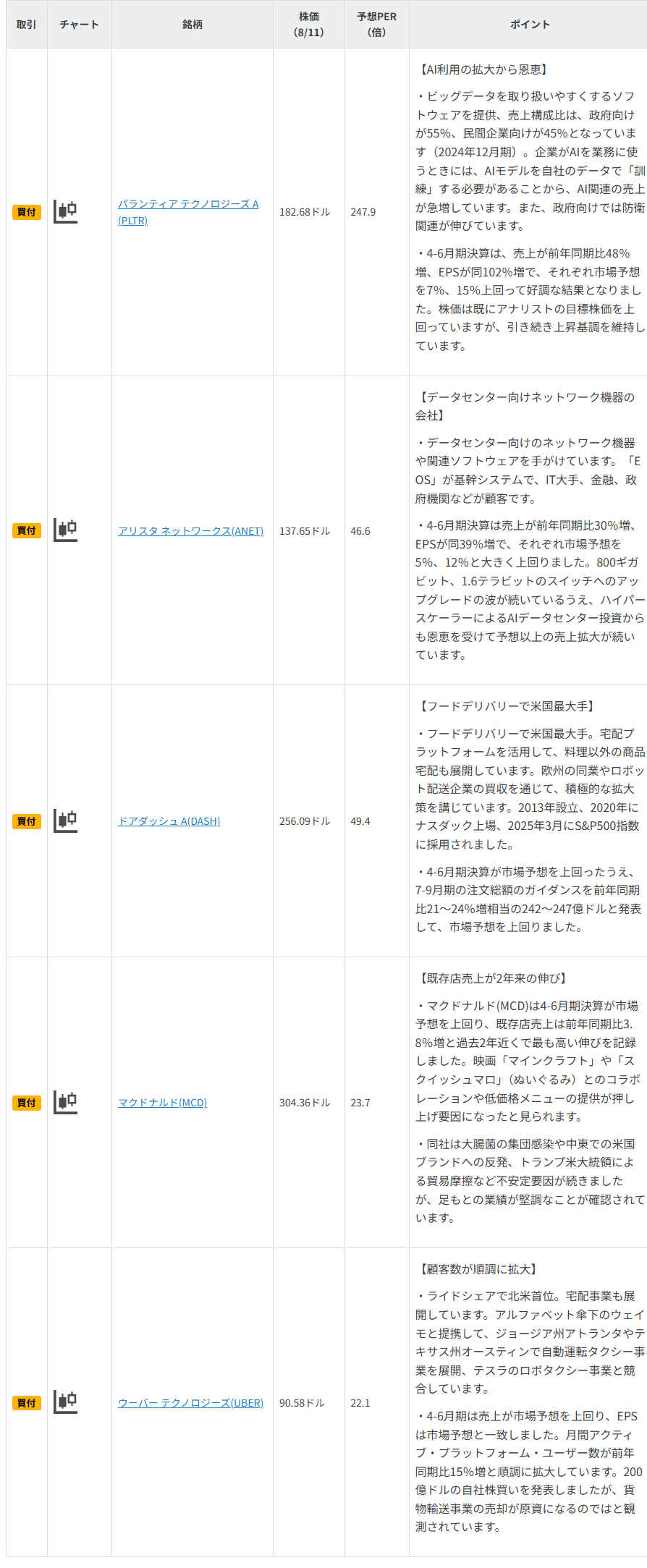The image size is (647, 1568).
Task: Click the 買付 button for Palantir
Action: (x=27, y=212)
